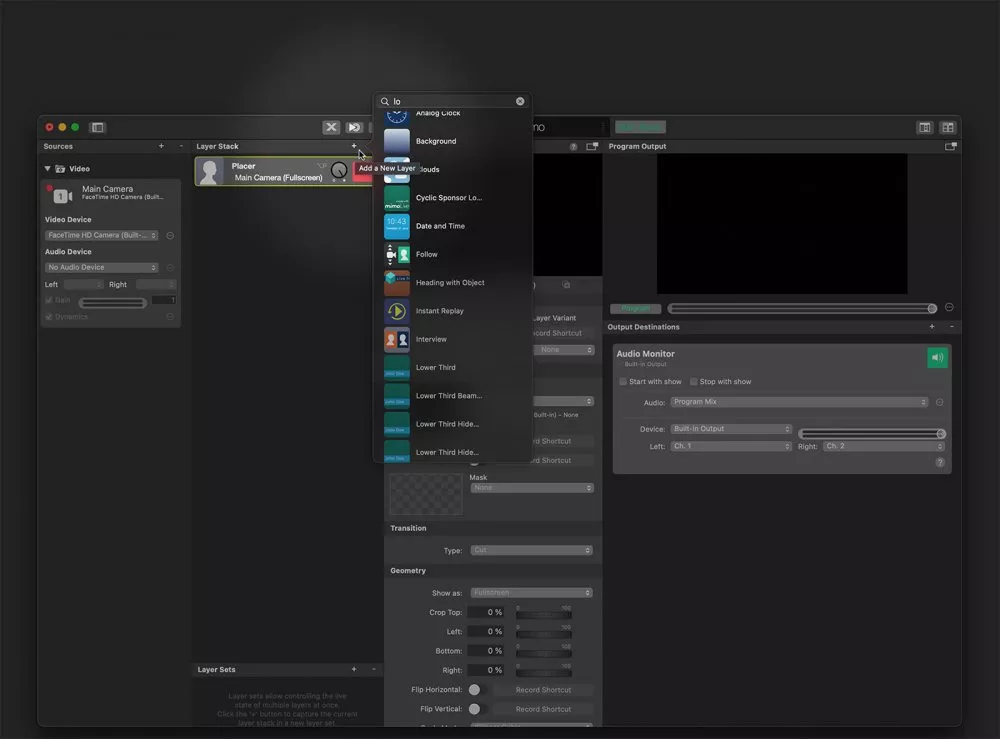Viewport: 1000px width, 739px height.
Task: Click the Cut (X) button in the toolbar
Action: 331,128
